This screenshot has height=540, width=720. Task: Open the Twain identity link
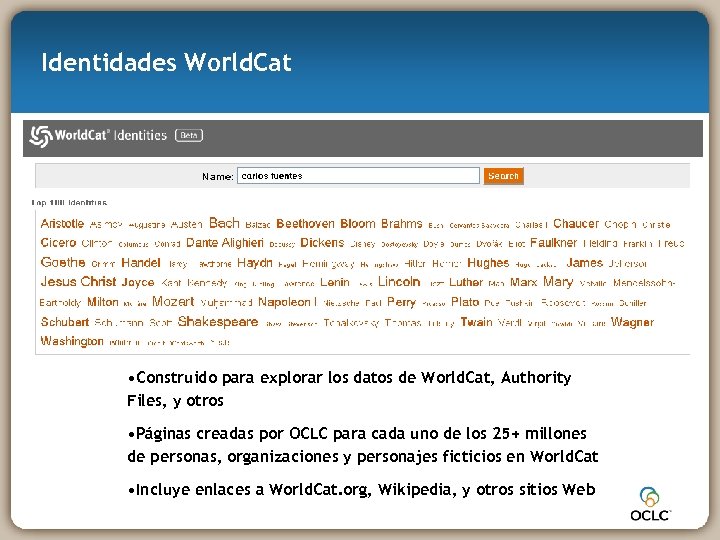coord(477,322)
